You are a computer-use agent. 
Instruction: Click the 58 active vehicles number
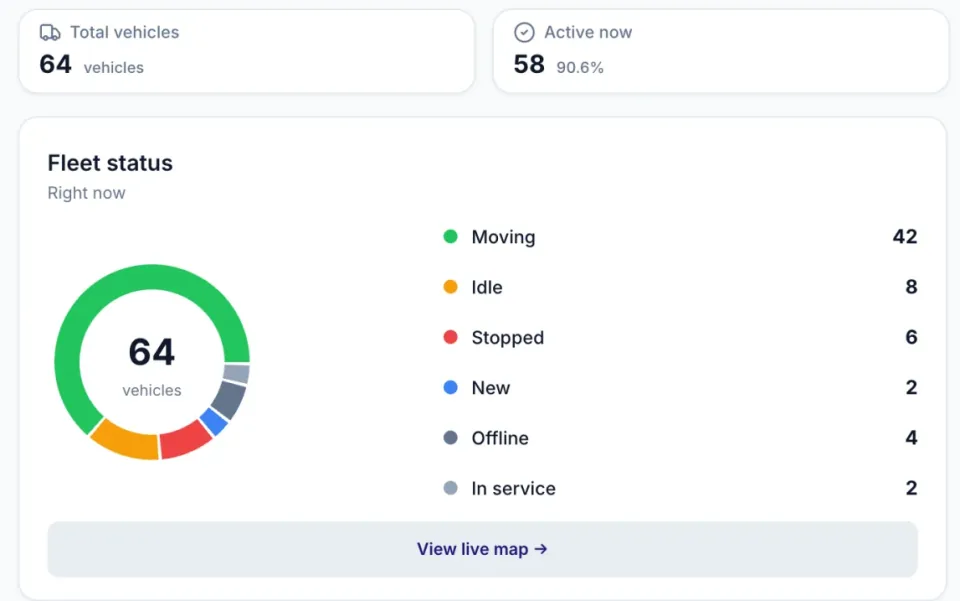(529, 64)
